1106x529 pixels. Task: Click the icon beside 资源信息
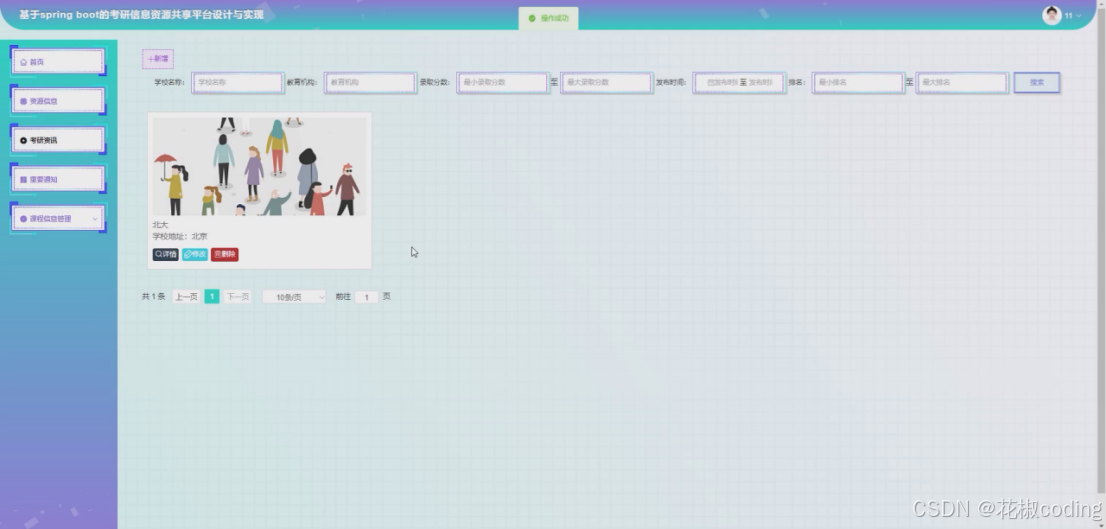pos(23,101)
